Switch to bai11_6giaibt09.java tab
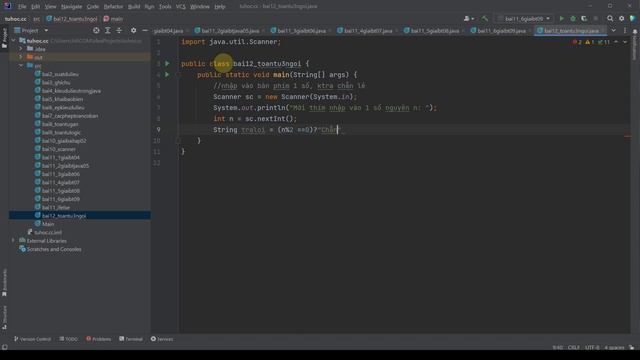The width and height of the screenshot is (640, 360). (x=501, y=31)
